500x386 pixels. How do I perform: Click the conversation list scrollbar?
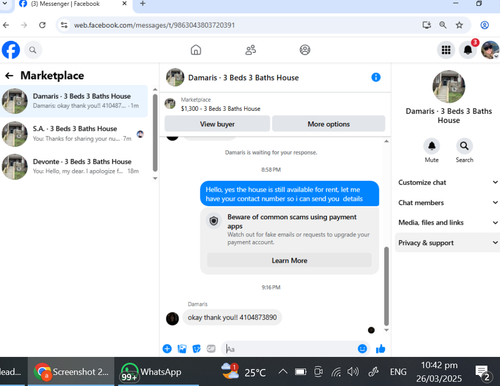pos(155,133)
